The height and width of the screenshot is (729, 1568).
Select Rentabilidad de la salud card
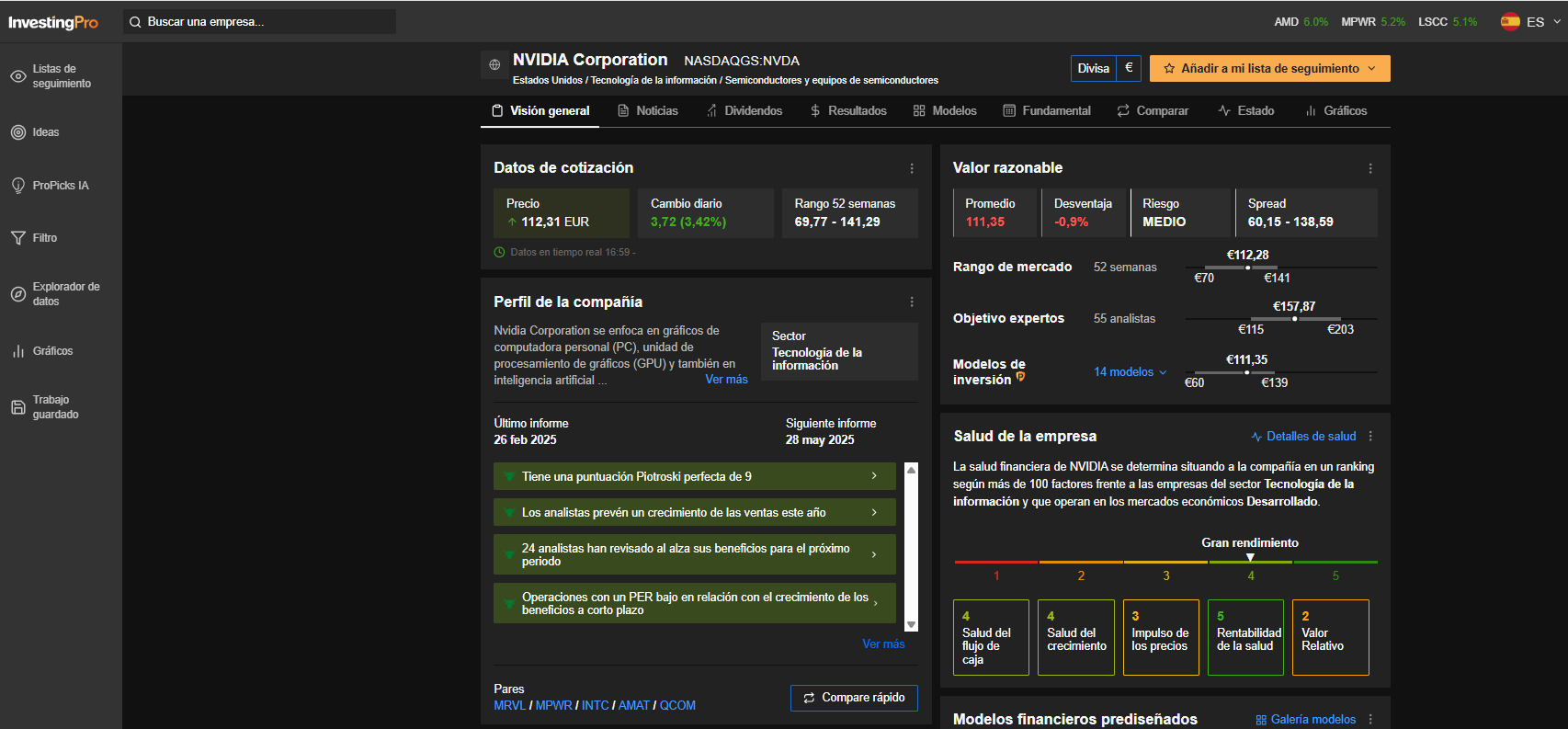click(1245, 638)
